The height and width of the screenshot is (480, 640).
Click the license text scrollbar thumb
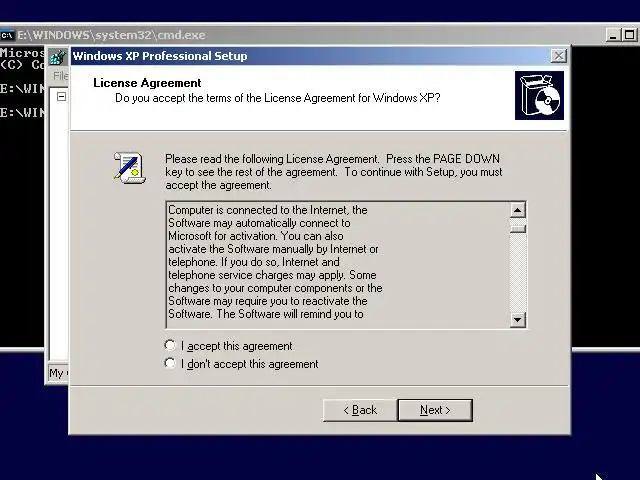518,228
